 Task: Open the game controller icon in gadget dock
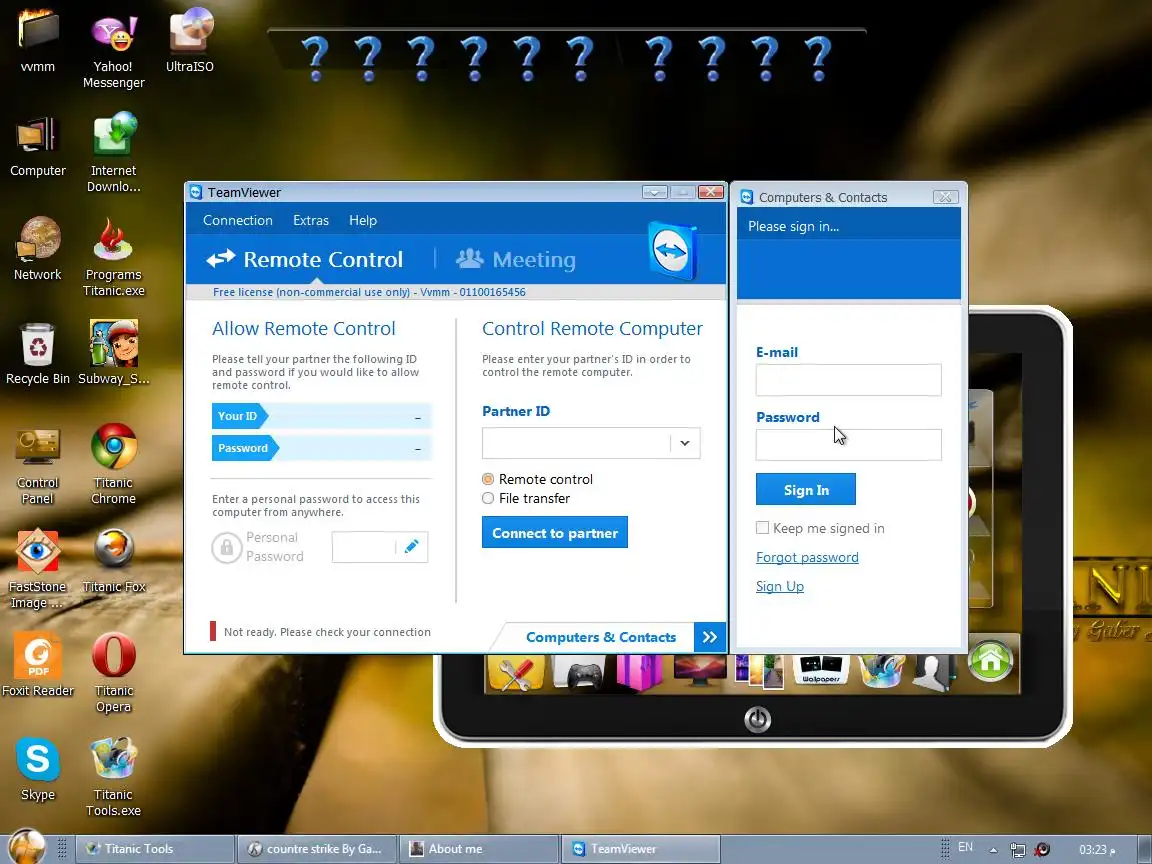pos(578,673)
